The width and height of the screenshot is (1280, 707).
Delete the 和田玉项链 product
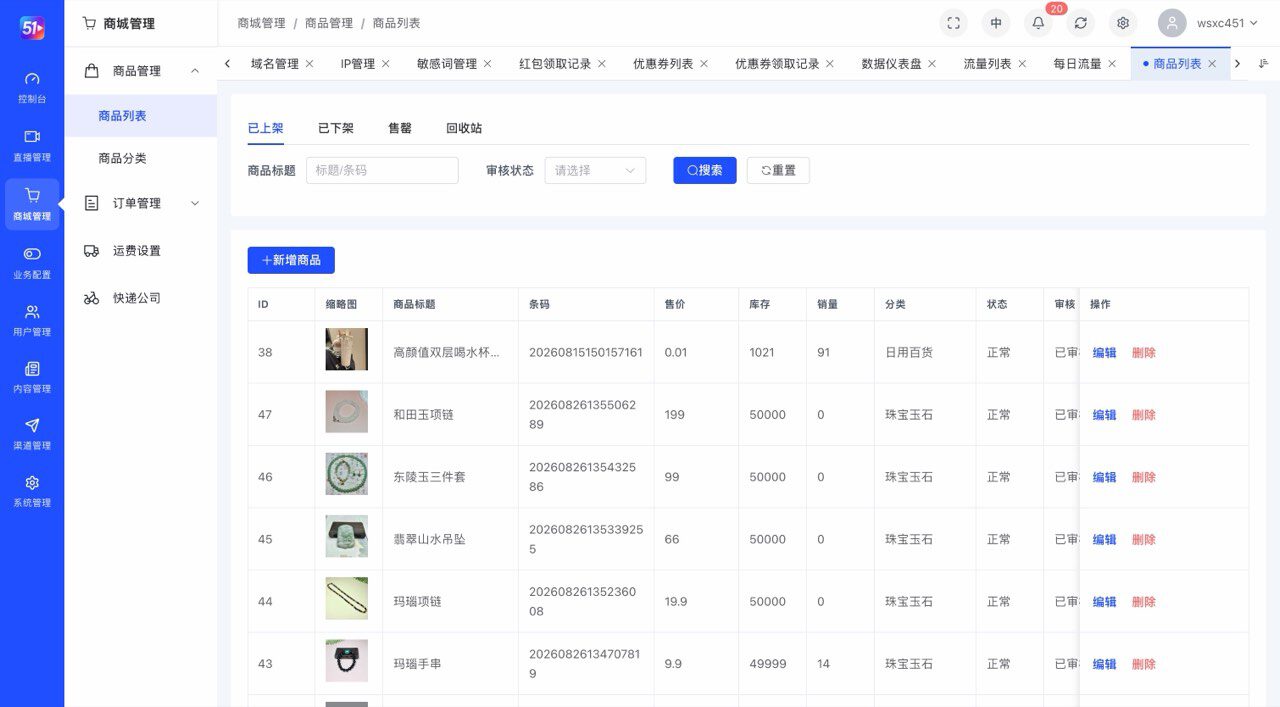[1144, 415]
